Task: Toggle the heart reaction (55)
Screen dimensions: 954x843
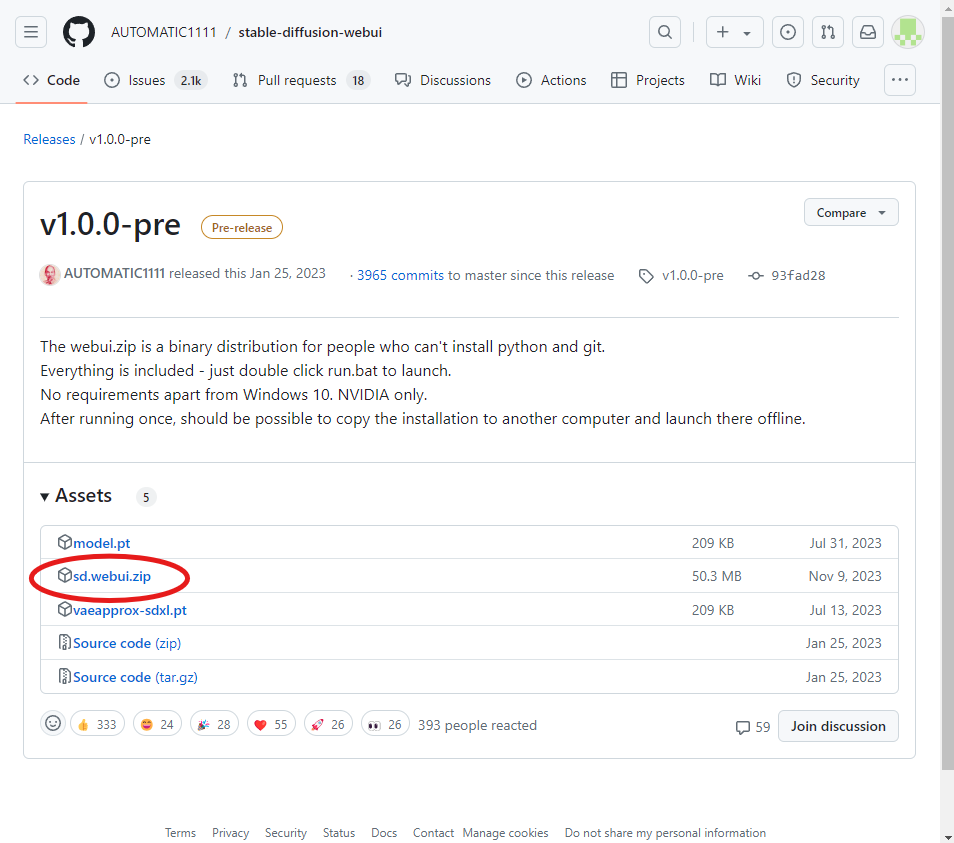Action: point(271,724)
